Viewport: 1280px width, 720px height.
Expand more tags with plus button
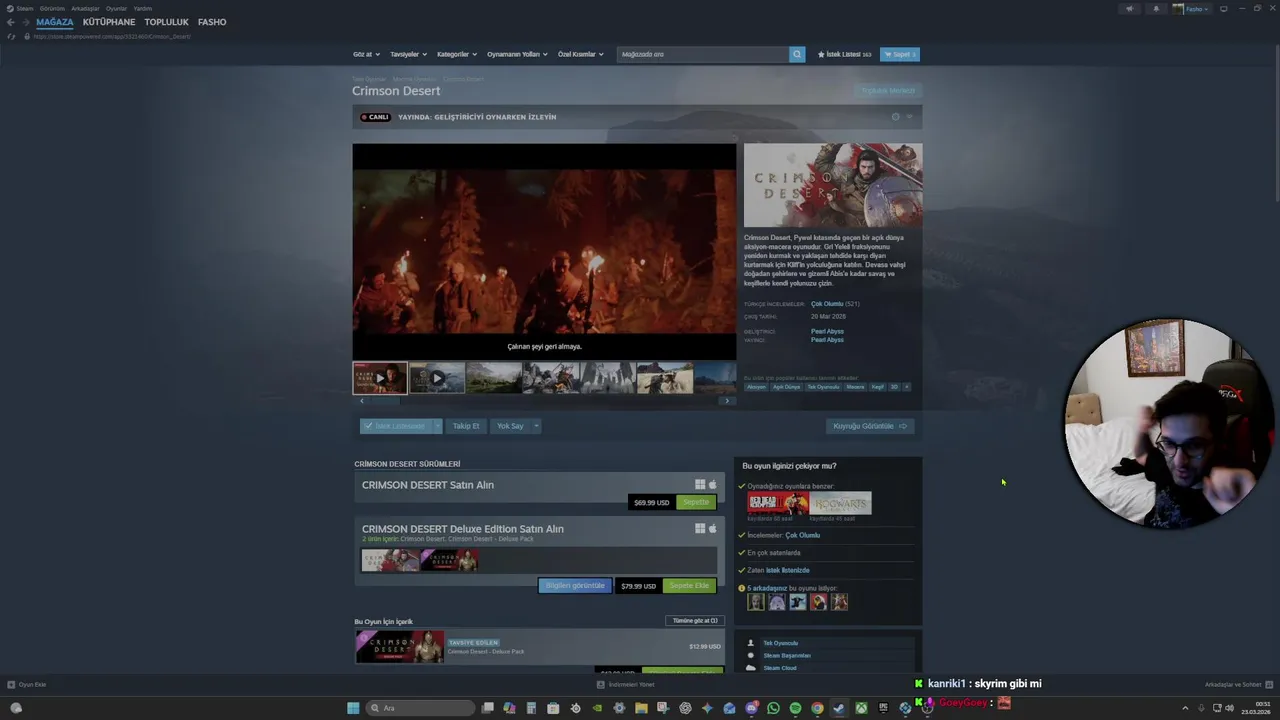pos(907,387)
